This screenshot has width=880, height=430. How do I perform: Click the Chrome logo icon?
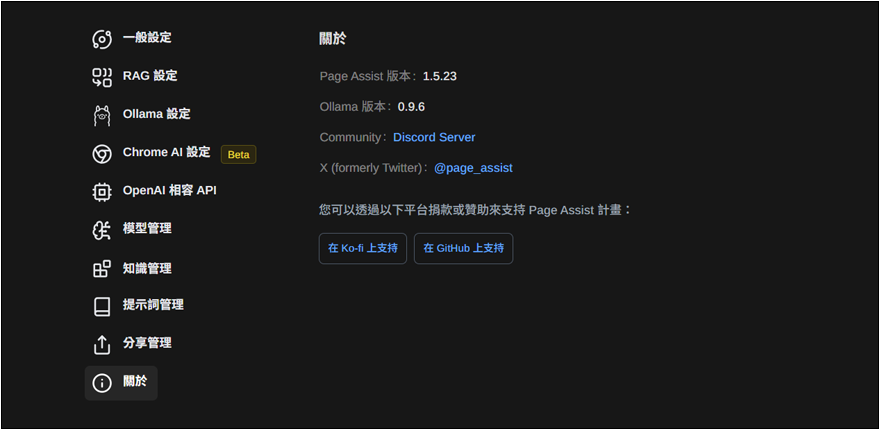102,153
